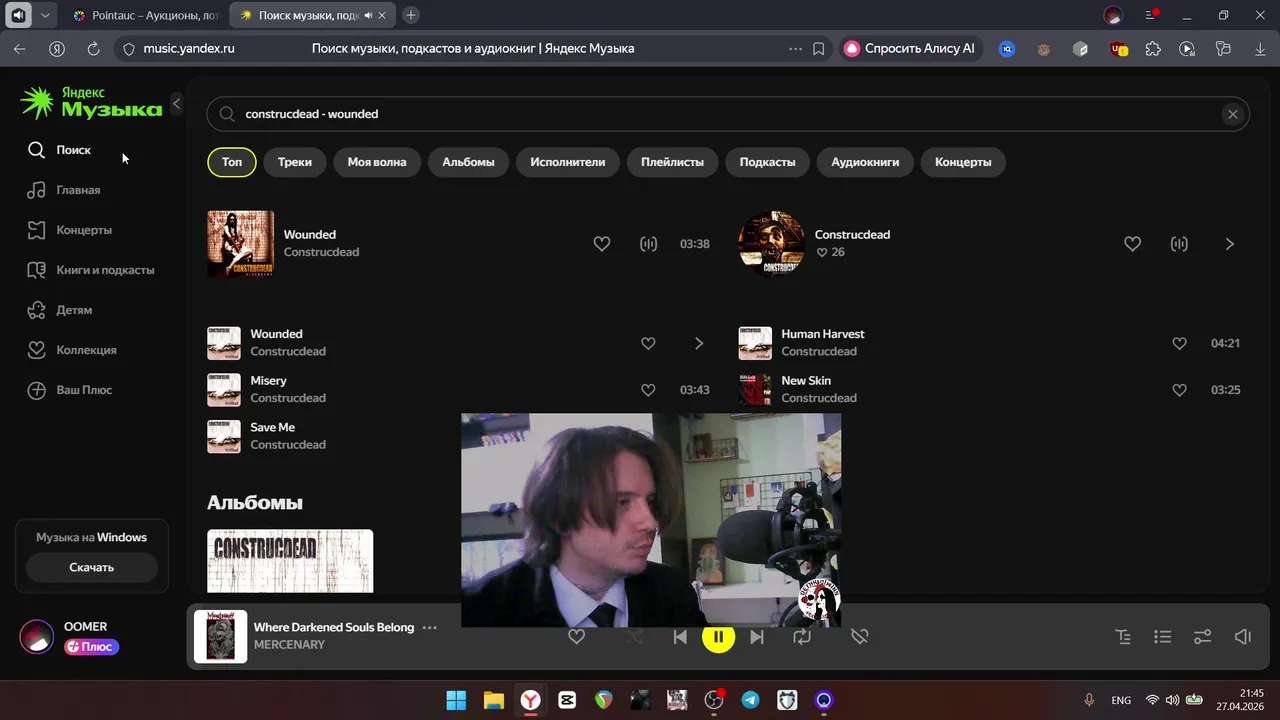Skip to next track

pyautogui.click(x=757, y=637)
